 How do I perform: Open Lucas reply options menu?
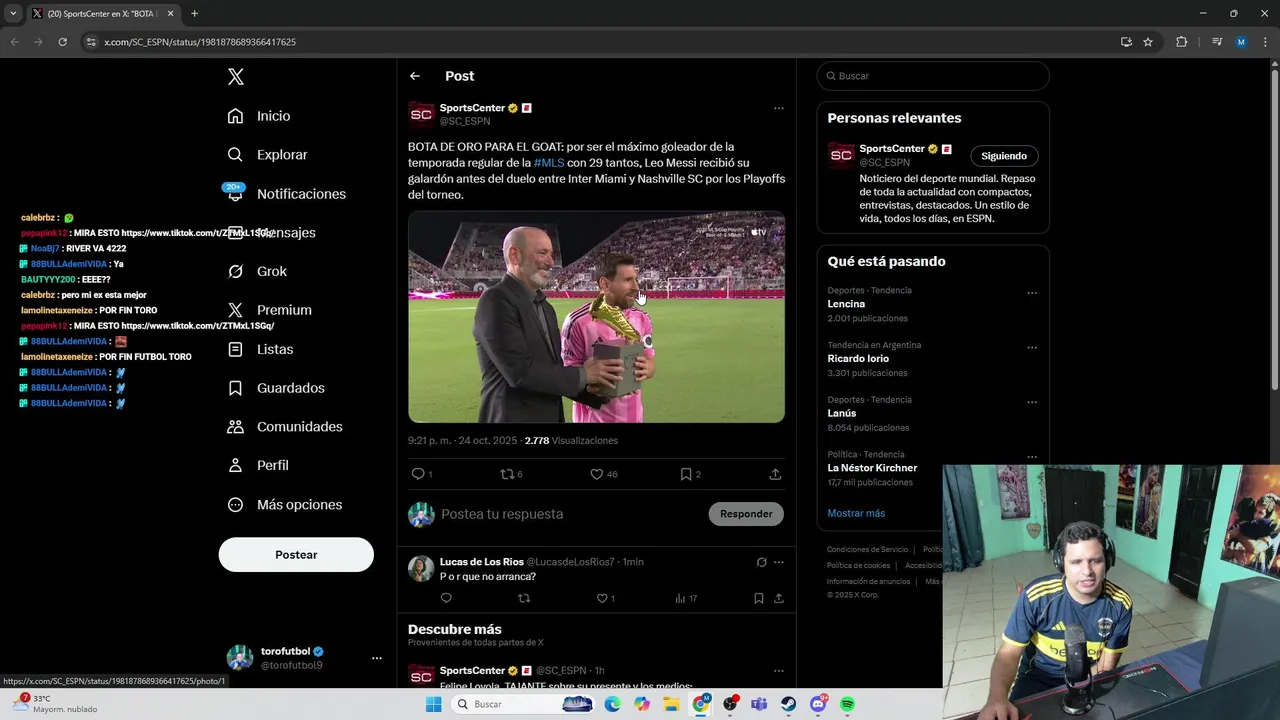(x=779, y=562)
